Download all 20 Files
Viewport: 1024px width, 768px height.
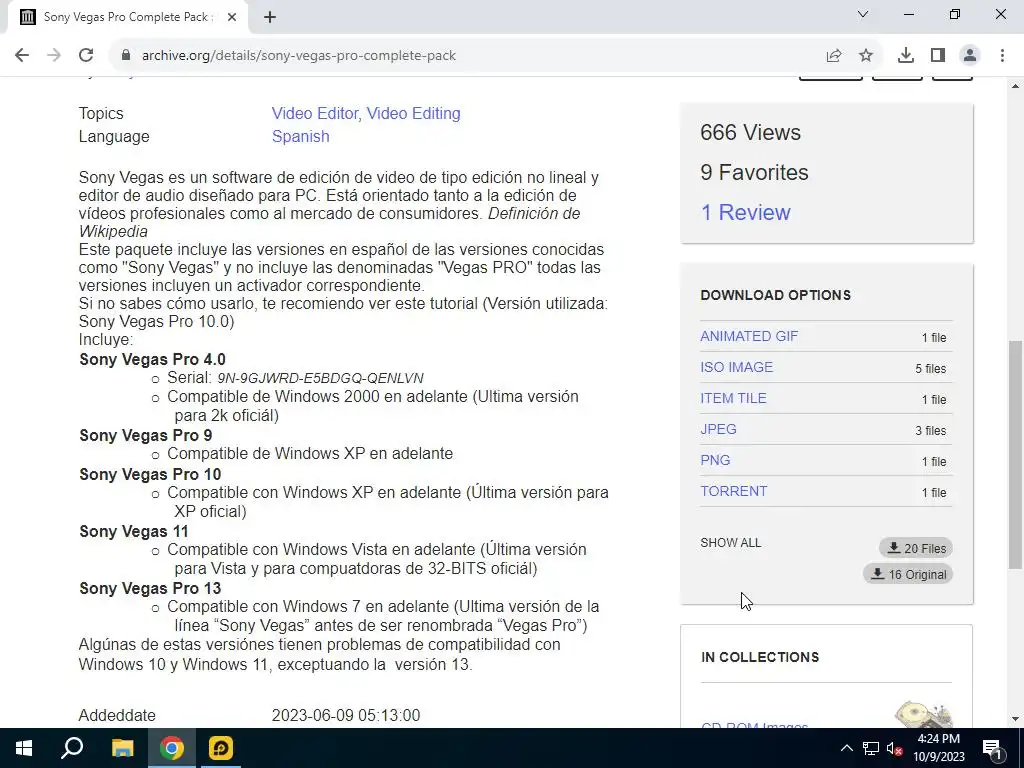click(x=916, y=549)
